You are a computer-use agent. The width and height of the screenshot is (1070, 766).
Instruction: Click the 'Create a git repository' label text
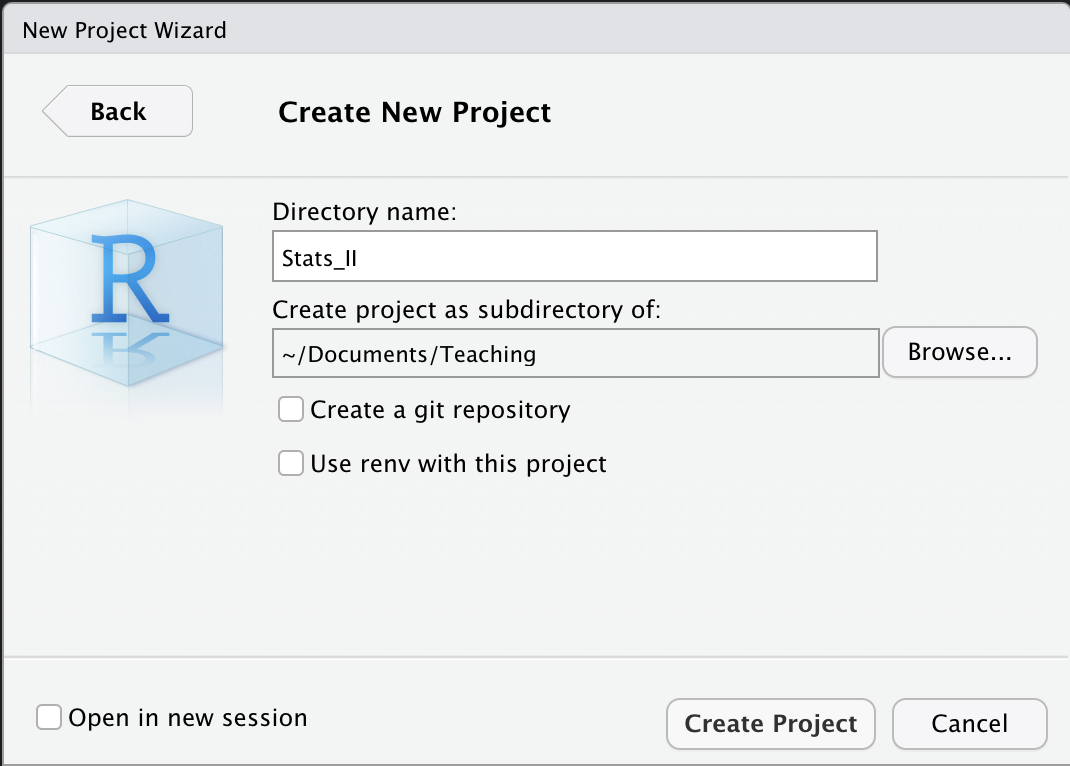[440, 410]
